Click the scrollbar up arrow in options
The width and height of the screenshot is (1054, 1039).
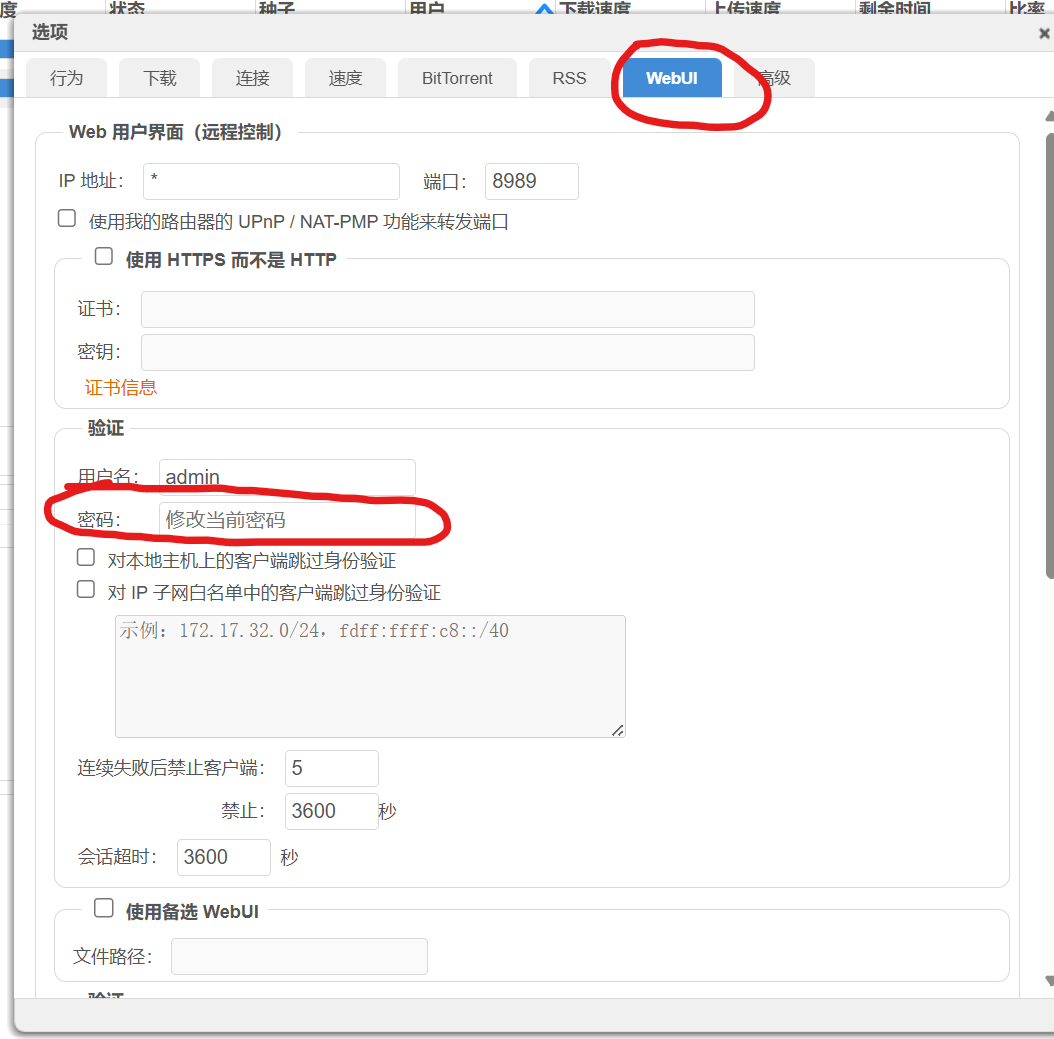click(1048, 115)
